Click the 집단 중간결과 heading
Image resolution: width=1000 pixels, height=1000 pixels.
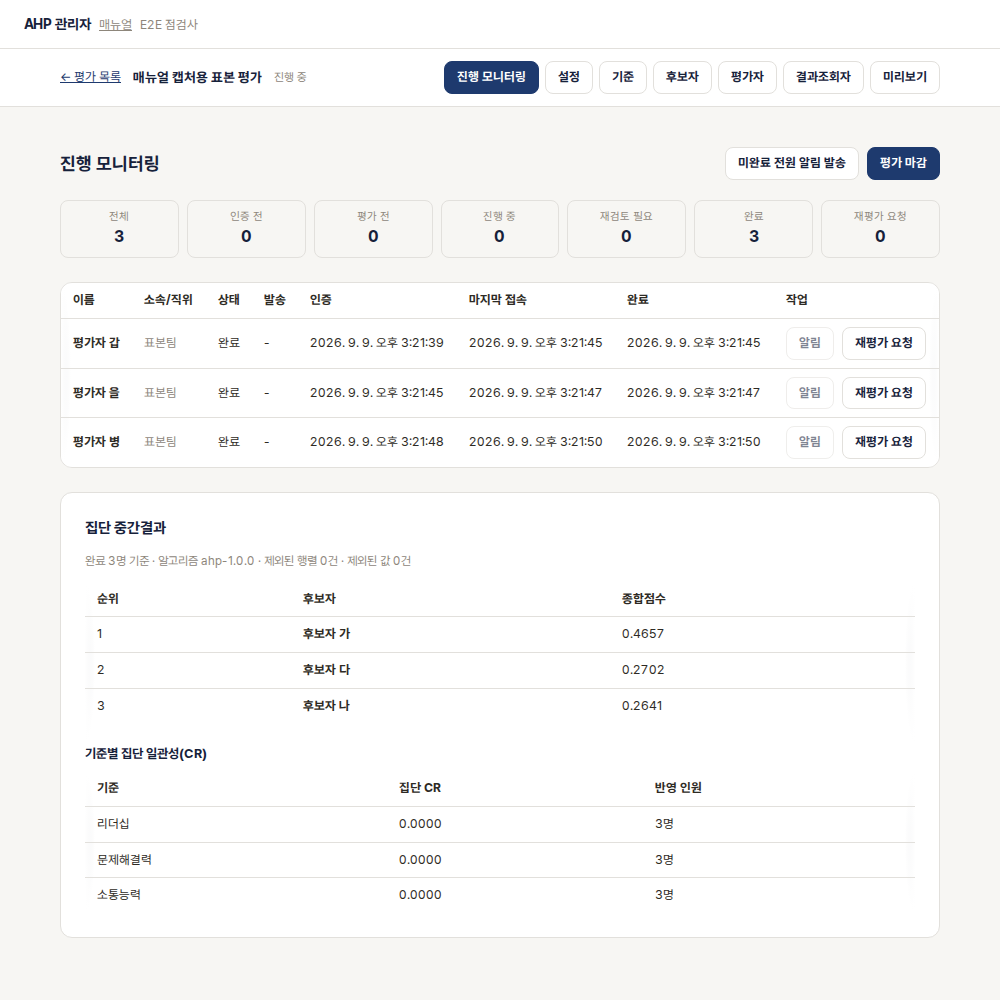click(126, 527)
